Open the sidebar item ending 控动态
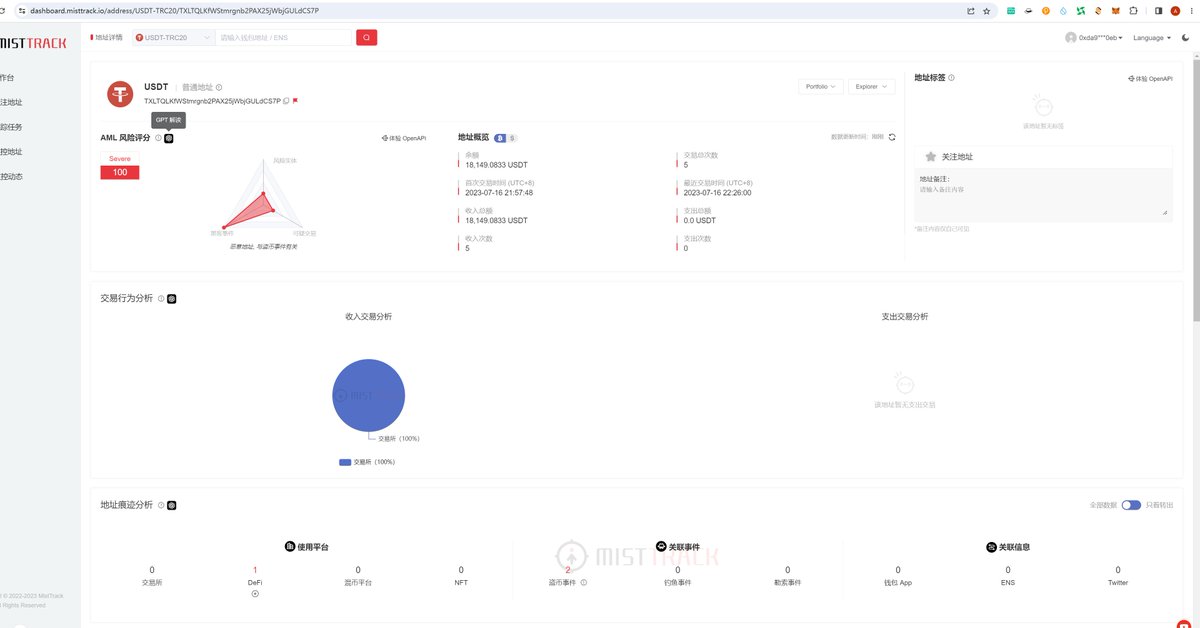Viewport: 1200px width, 628px height. point(11,177)
